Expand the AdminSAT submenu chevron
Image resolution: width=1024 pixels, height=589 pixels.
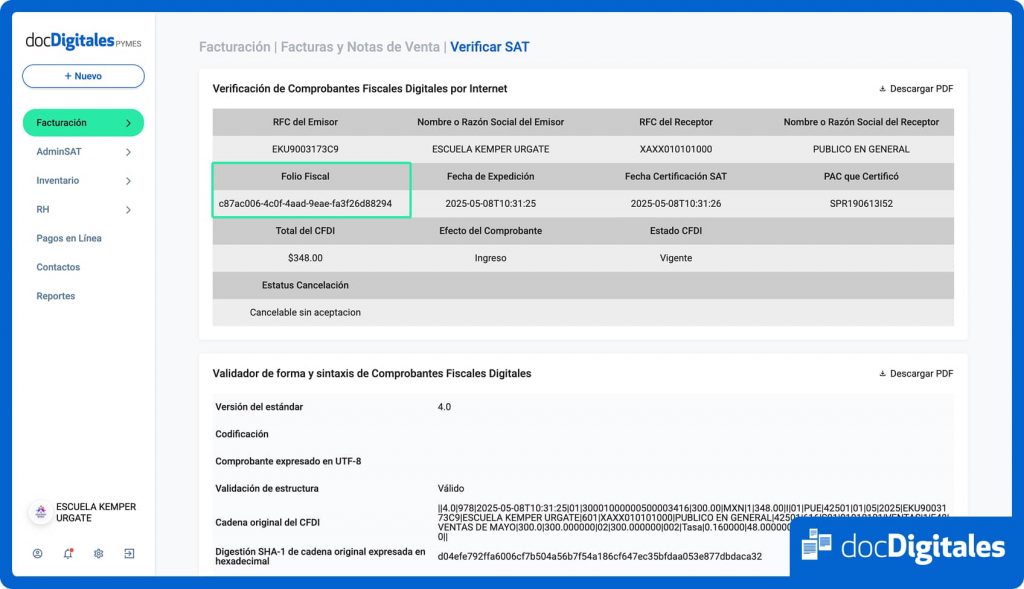[x=128, y=152]
